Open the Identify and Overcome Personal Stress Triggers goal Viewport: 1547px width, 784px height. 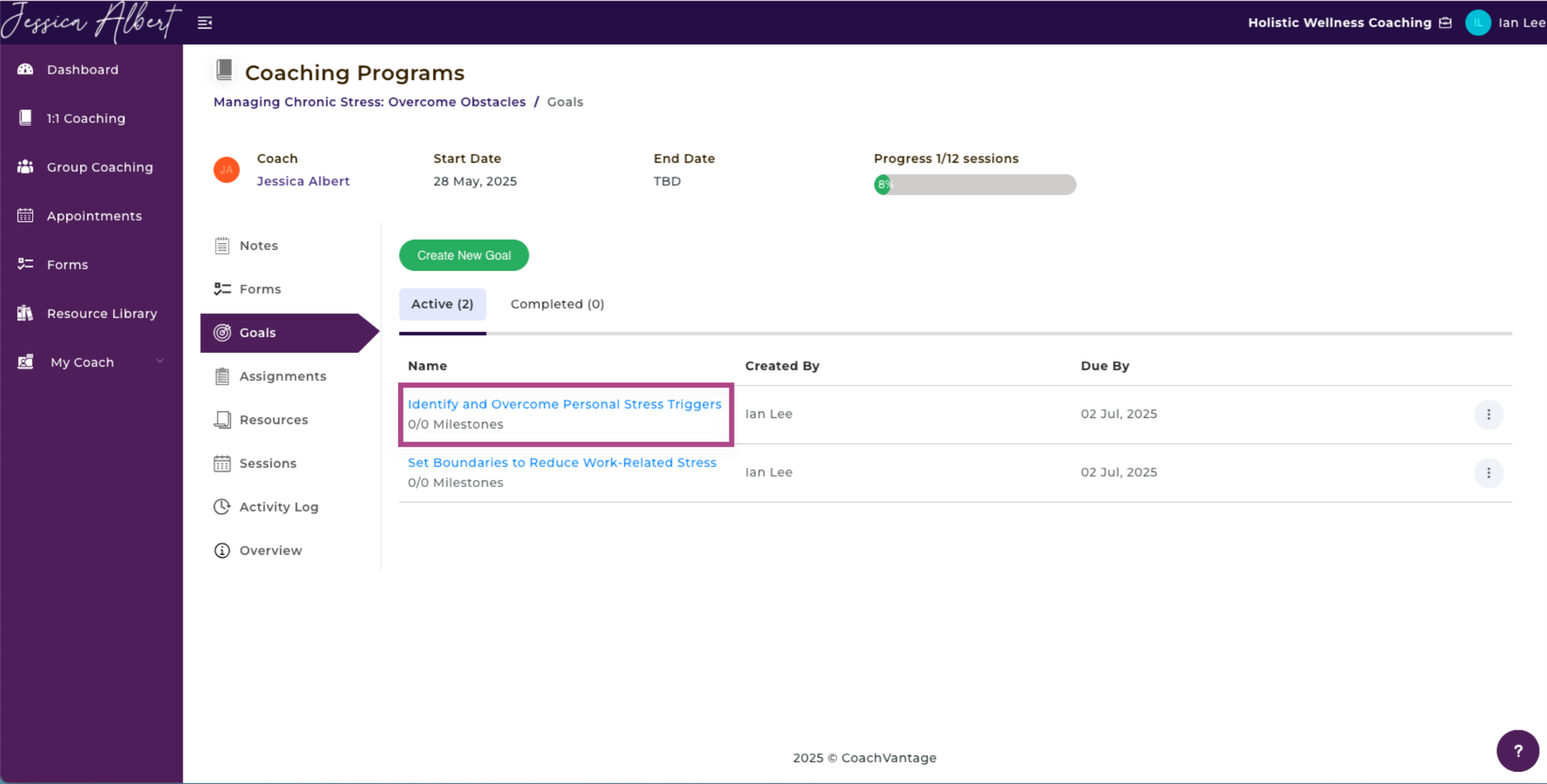[x=565, y=404]
